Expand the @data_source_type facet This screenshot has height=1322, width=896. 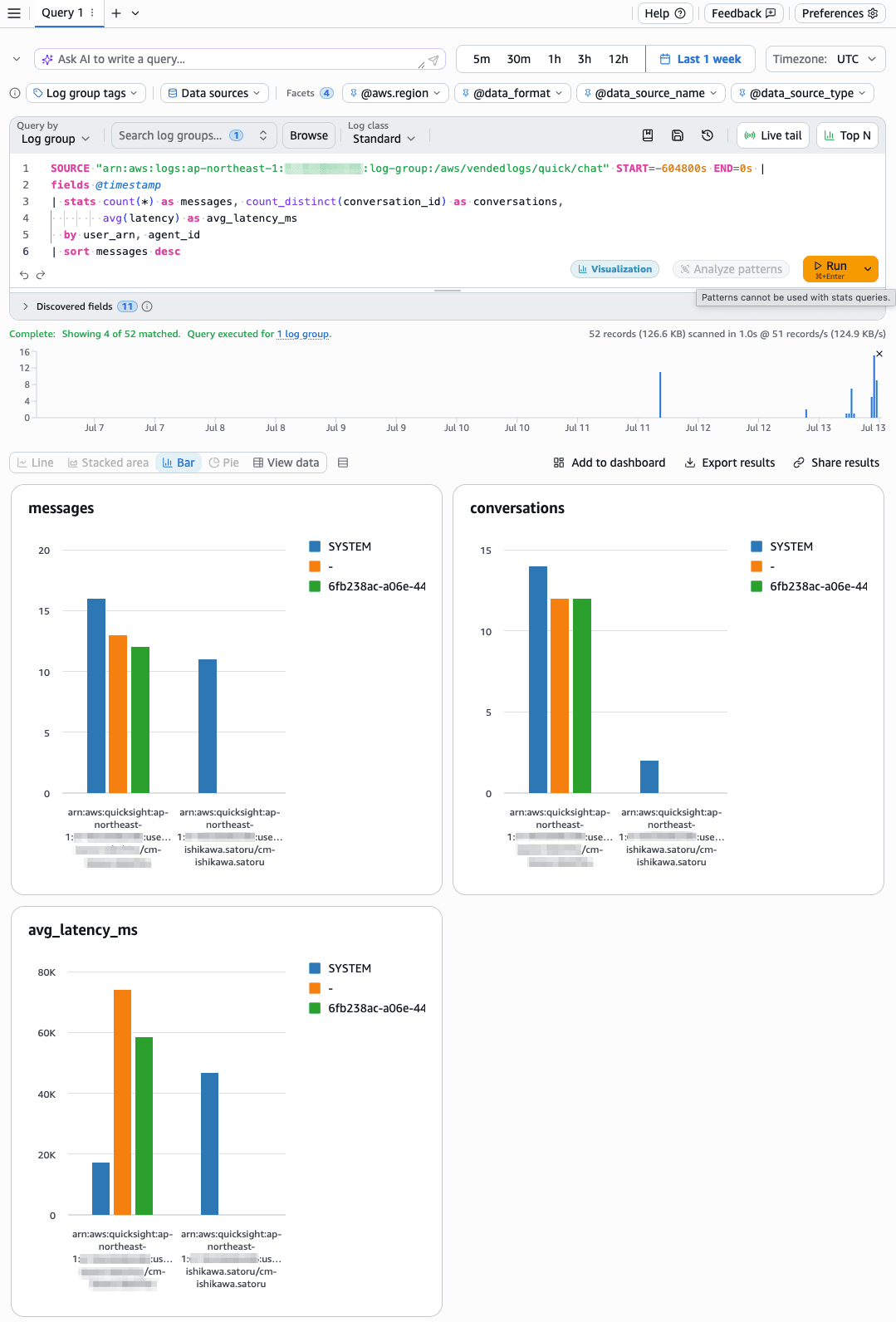802,93
